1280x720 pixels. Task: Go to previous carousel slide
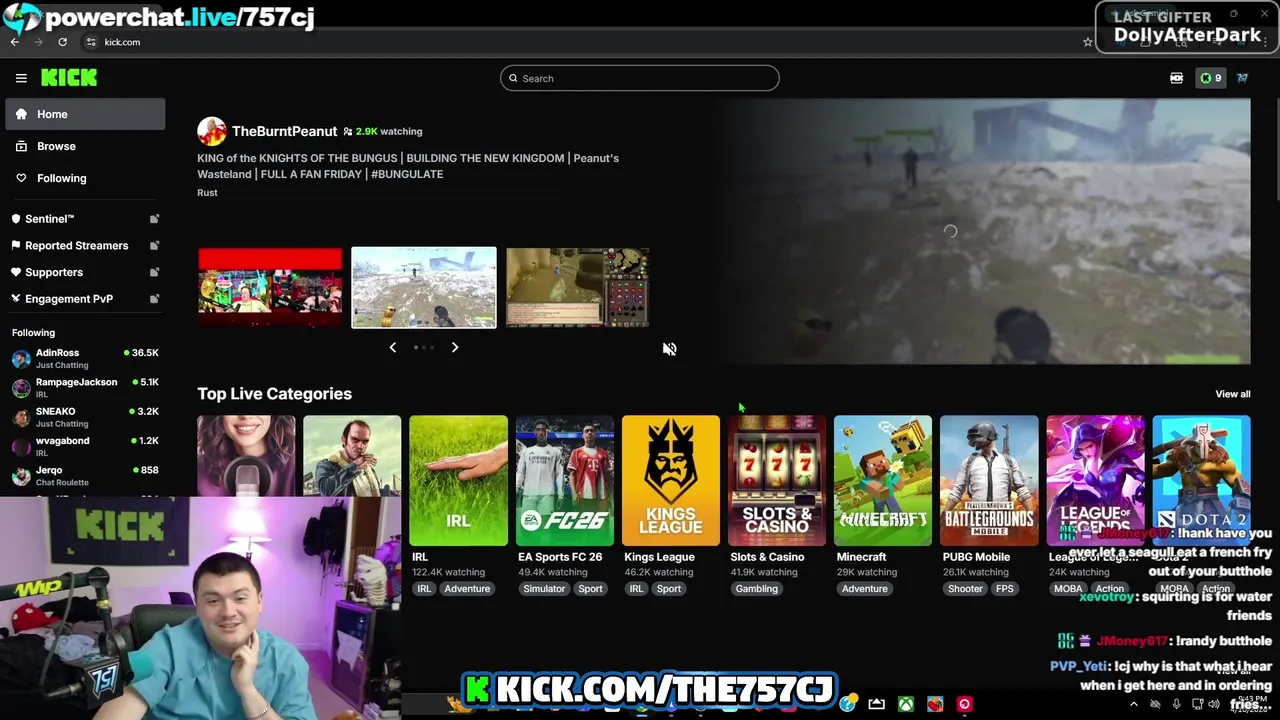click(393, 347)
